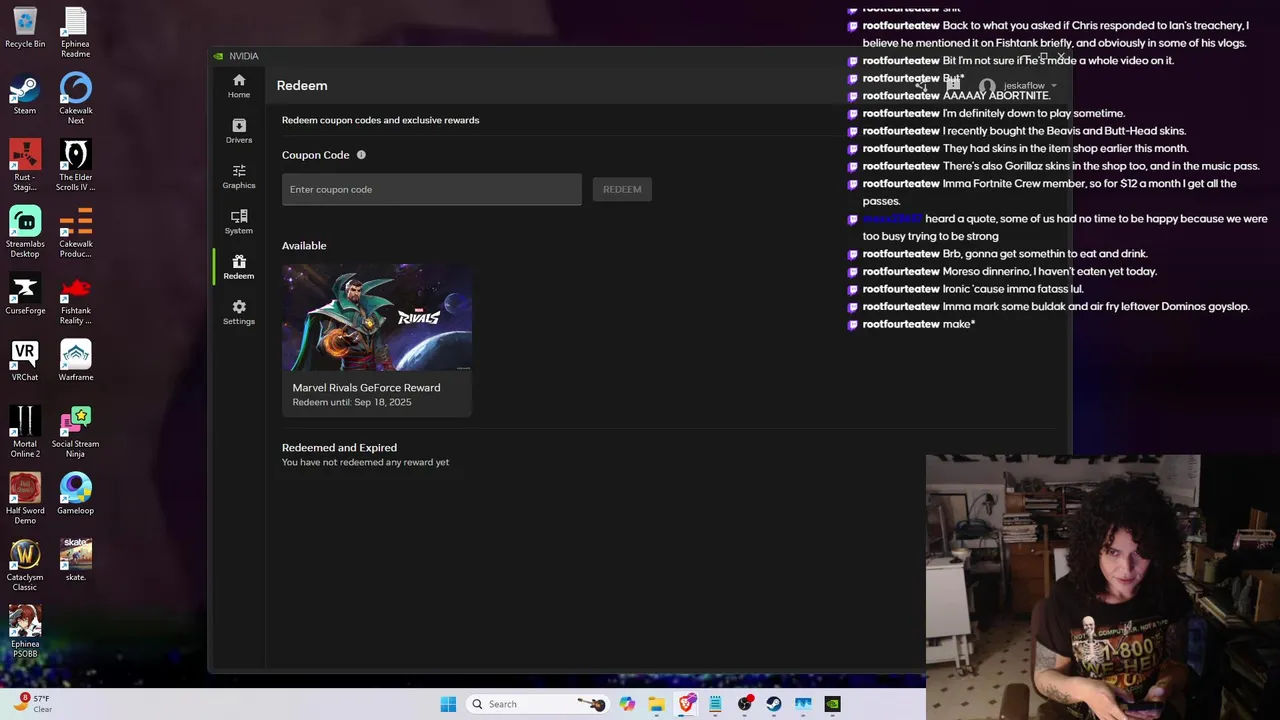
Task: Open CurseForge desktop shortcut
Action: pyautogui.click(x=25, y=294)
